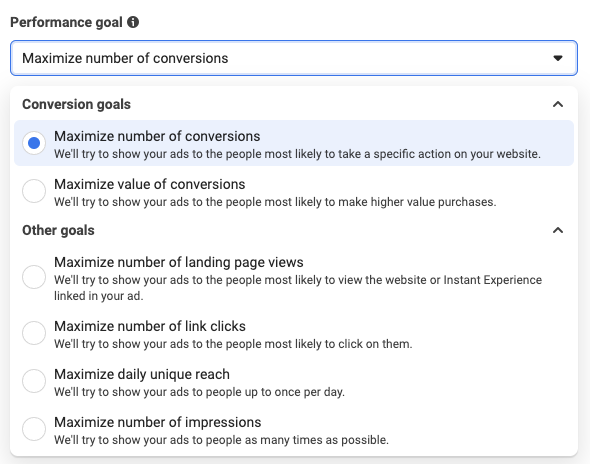Open the Performance goal dropdown arrow
Image resolution: width=590 pixels, height=464 pixels.
[558, 58]
